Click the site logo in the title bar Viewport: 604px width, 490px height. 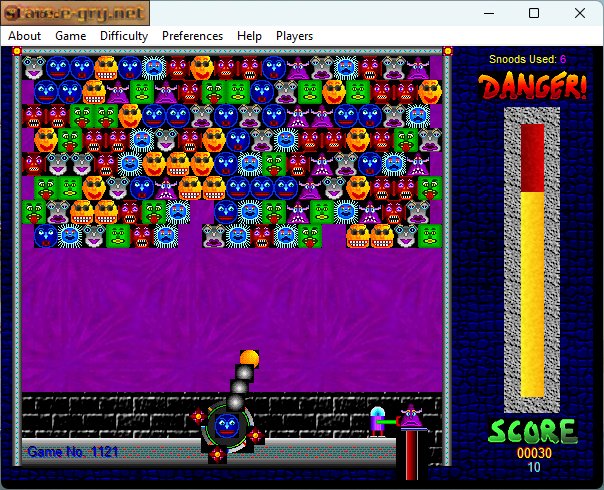[75, 13]
